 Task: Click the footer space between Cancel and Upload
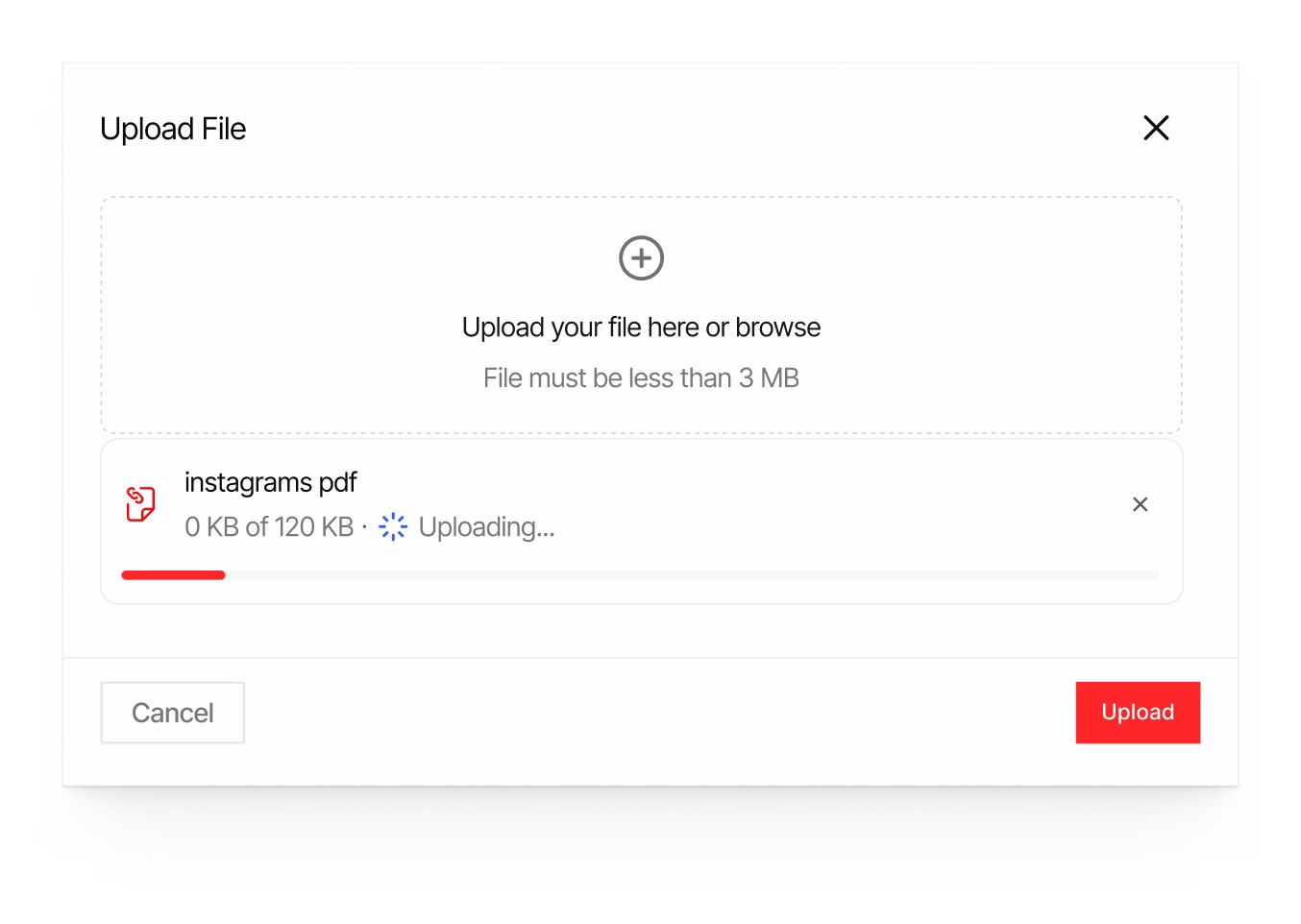(660, 713)
